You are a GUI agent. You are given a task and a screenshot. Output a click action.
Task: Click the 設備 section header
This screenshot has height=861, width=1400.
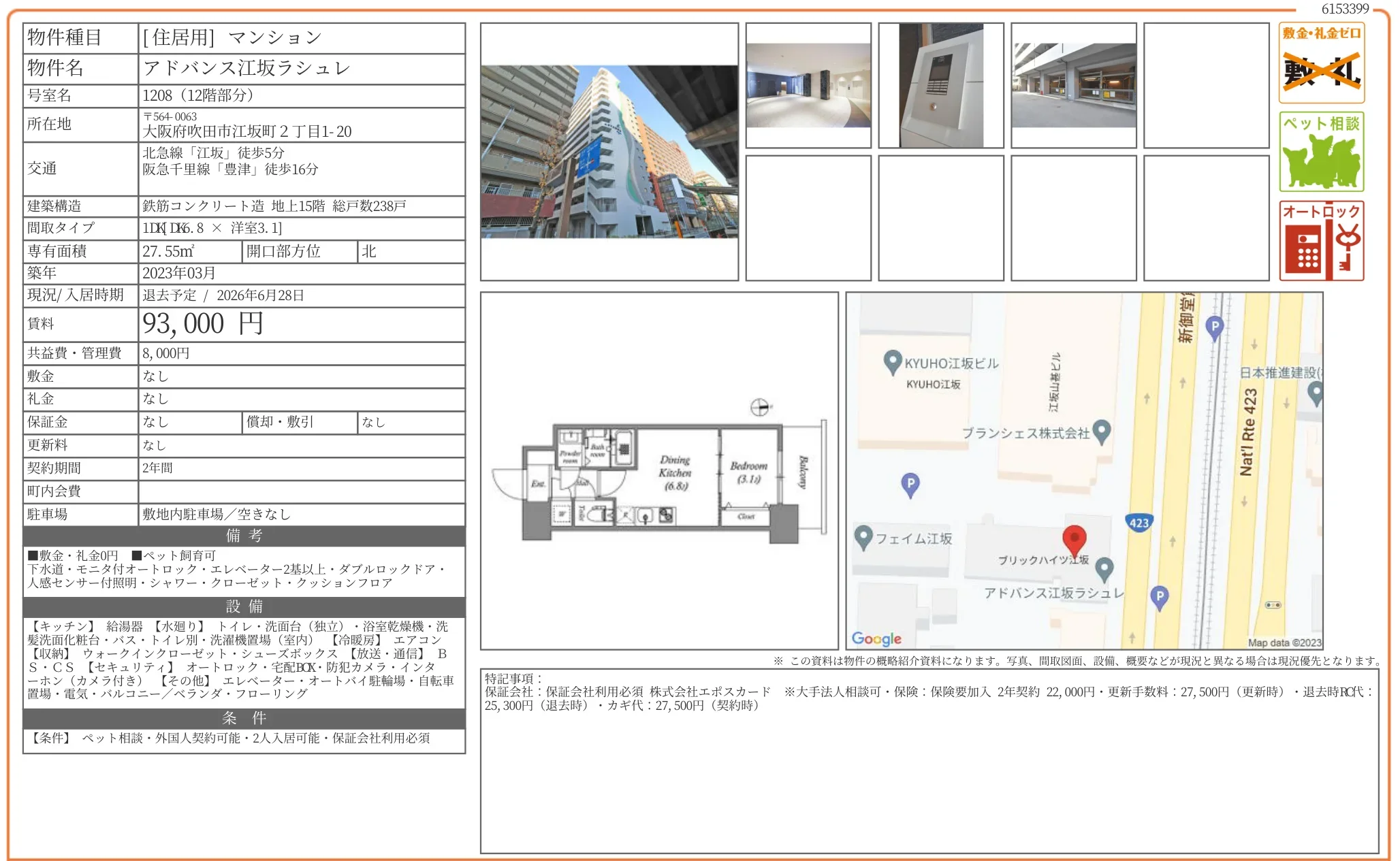coord(244,606)
